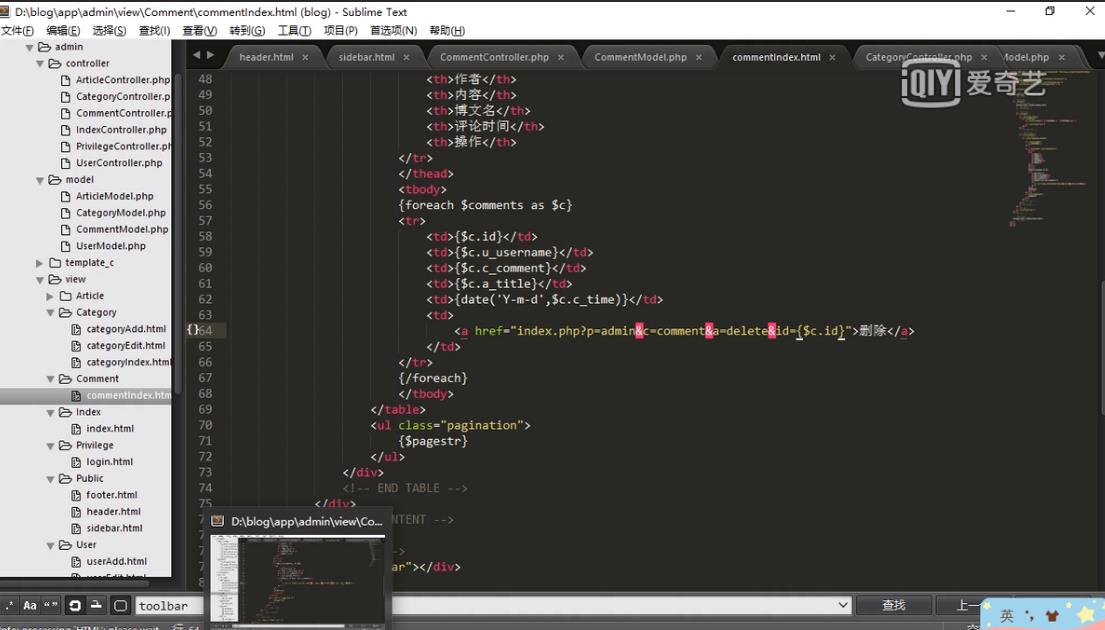
Task: Click the 删除 link's href line fold marker
Action: pos(193,330)
